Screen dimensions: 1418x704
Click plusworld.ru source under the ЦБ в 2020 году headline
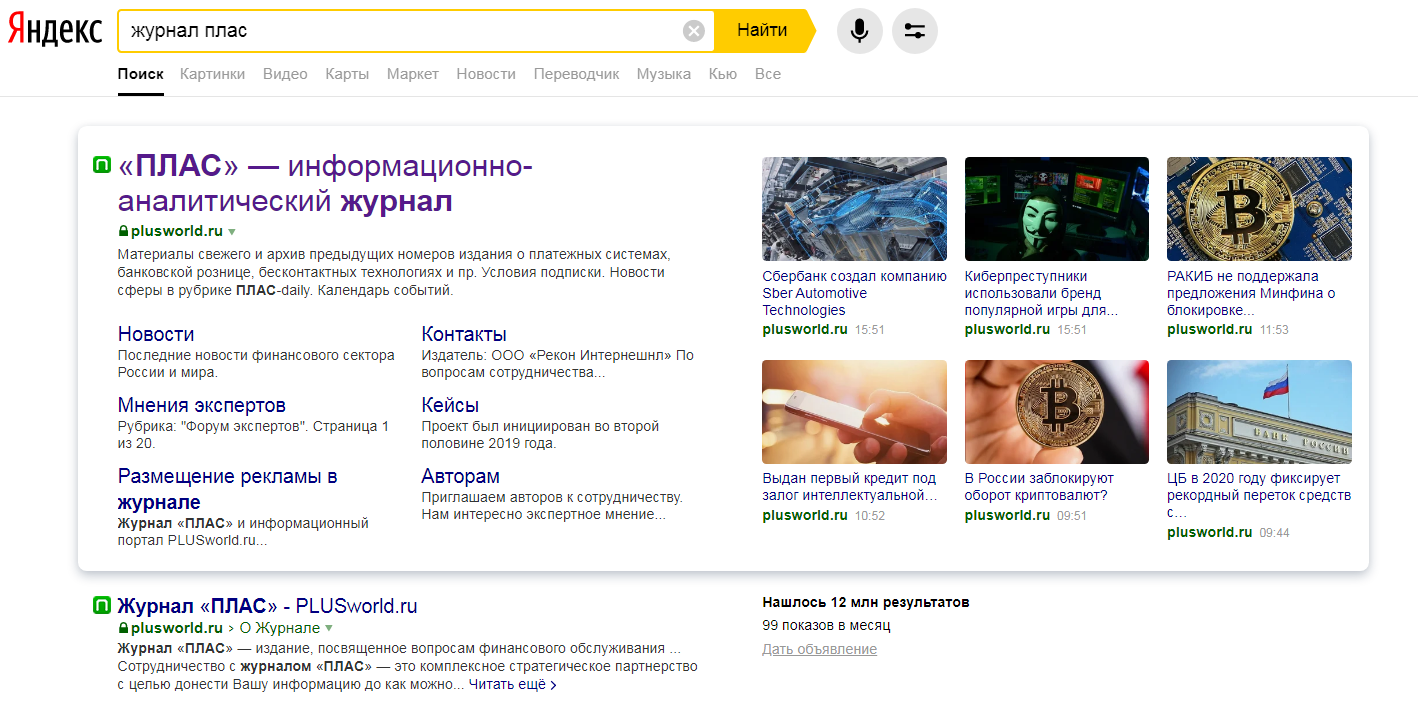(1210, 532)
